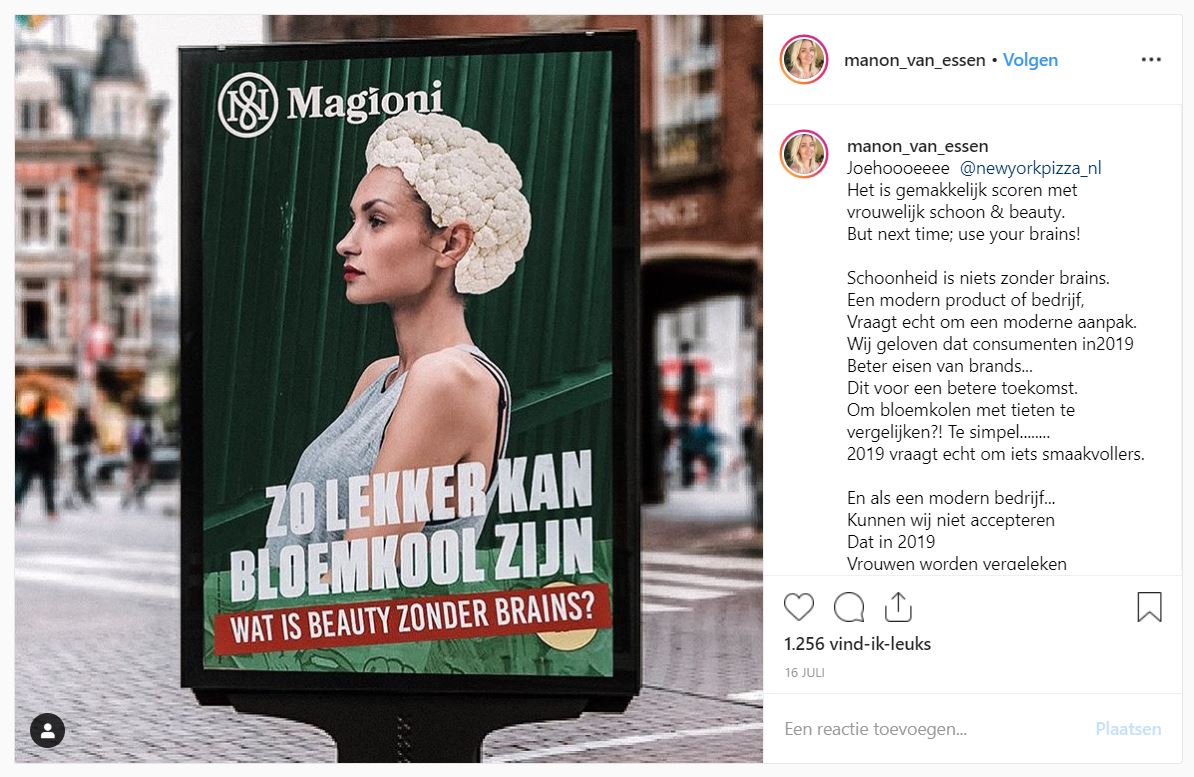Click the Magioni logo on the poster
This screenshot has height=777, width=1194.
coord(330,104)
